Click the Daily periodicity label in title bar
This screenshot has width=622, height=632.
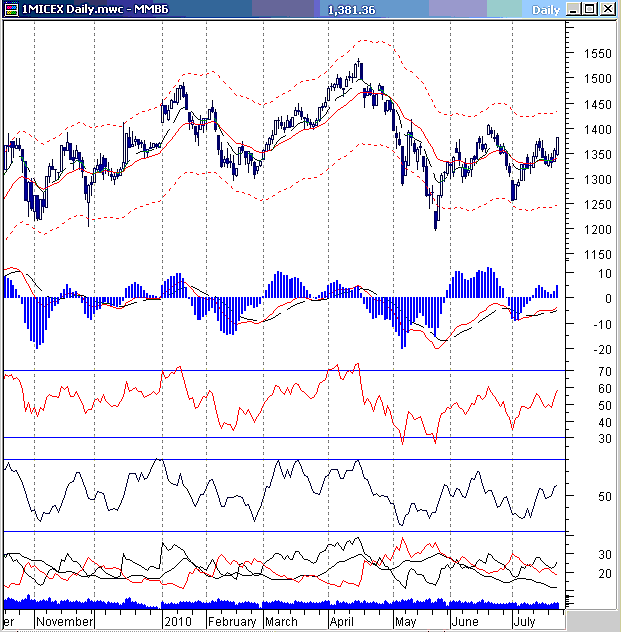(545, 9)
